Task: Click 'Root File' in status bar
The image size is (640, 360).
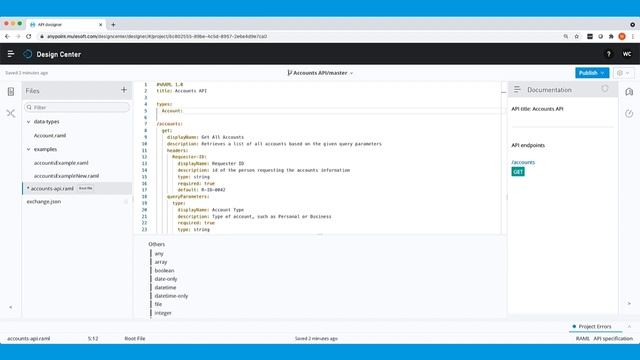Action: (135, 338)
